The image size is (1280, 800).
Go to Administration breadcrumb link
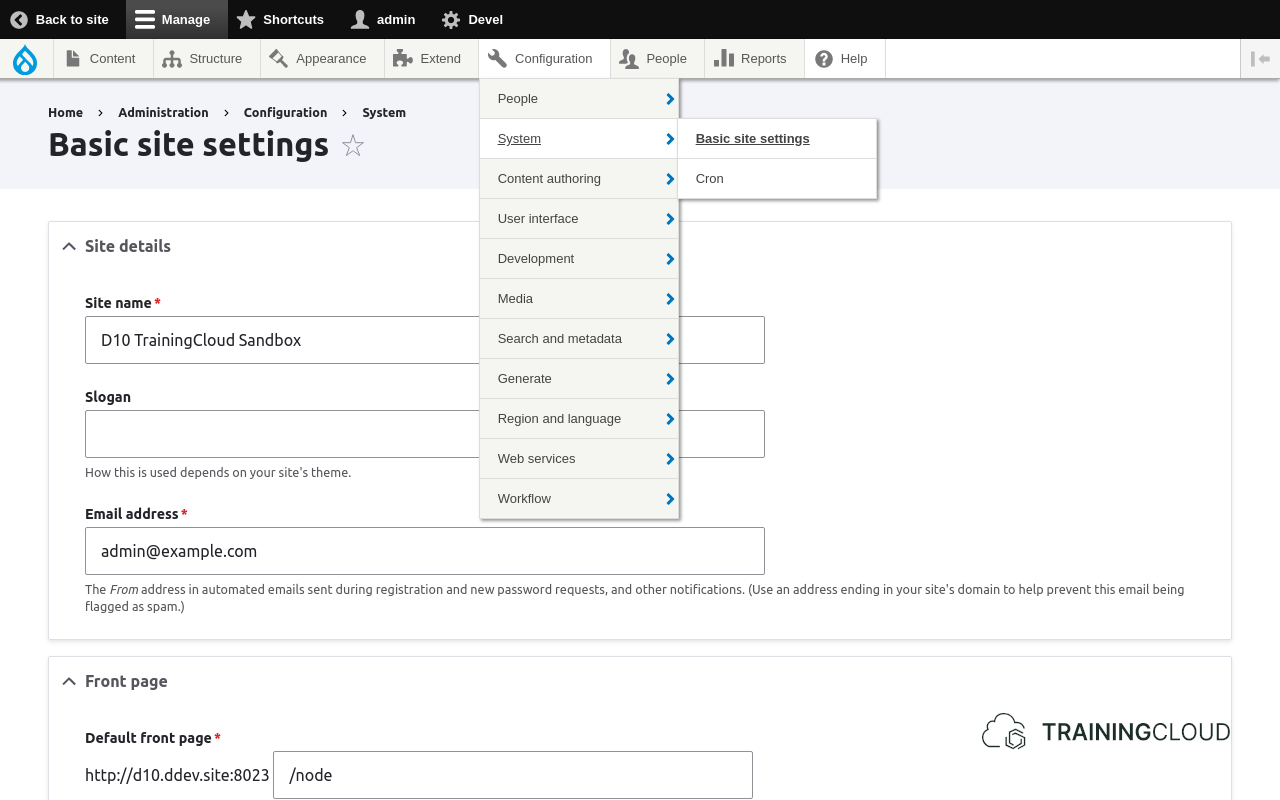point(163,112)
